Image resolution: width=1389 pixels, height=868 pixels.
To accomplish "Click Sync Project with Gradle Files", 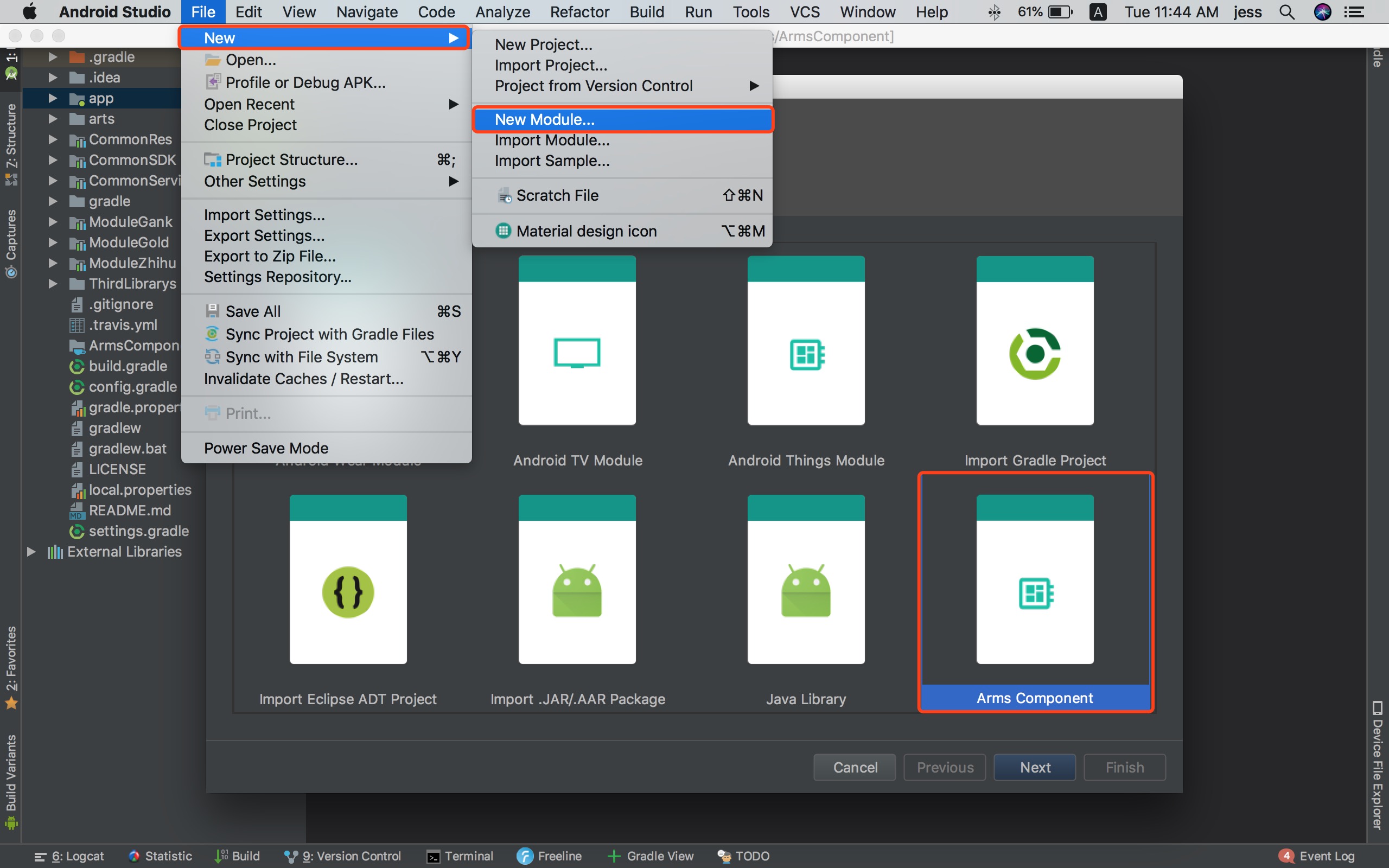I will click(x=329, y=334).
